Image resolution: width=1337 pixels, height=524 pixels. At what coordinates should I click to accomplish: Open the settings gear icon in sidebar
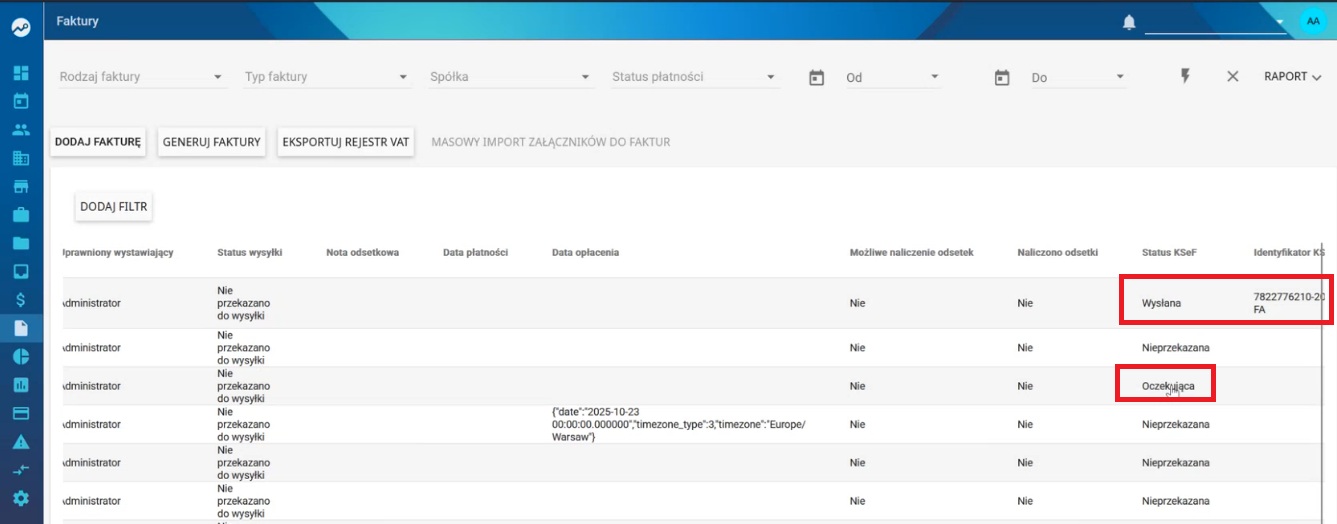21,498
